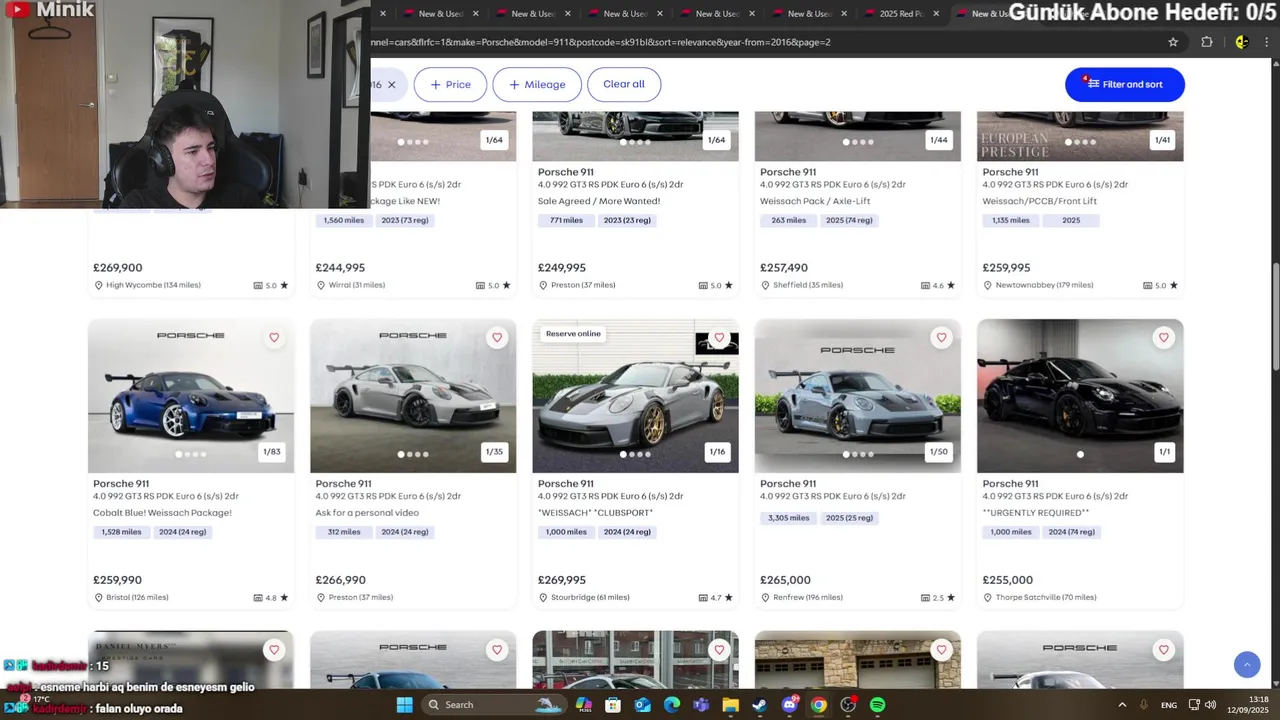Save the Daniel Myers dealer car listing
The height and width of the screenshot is (720, 1280).
(274, 650)
